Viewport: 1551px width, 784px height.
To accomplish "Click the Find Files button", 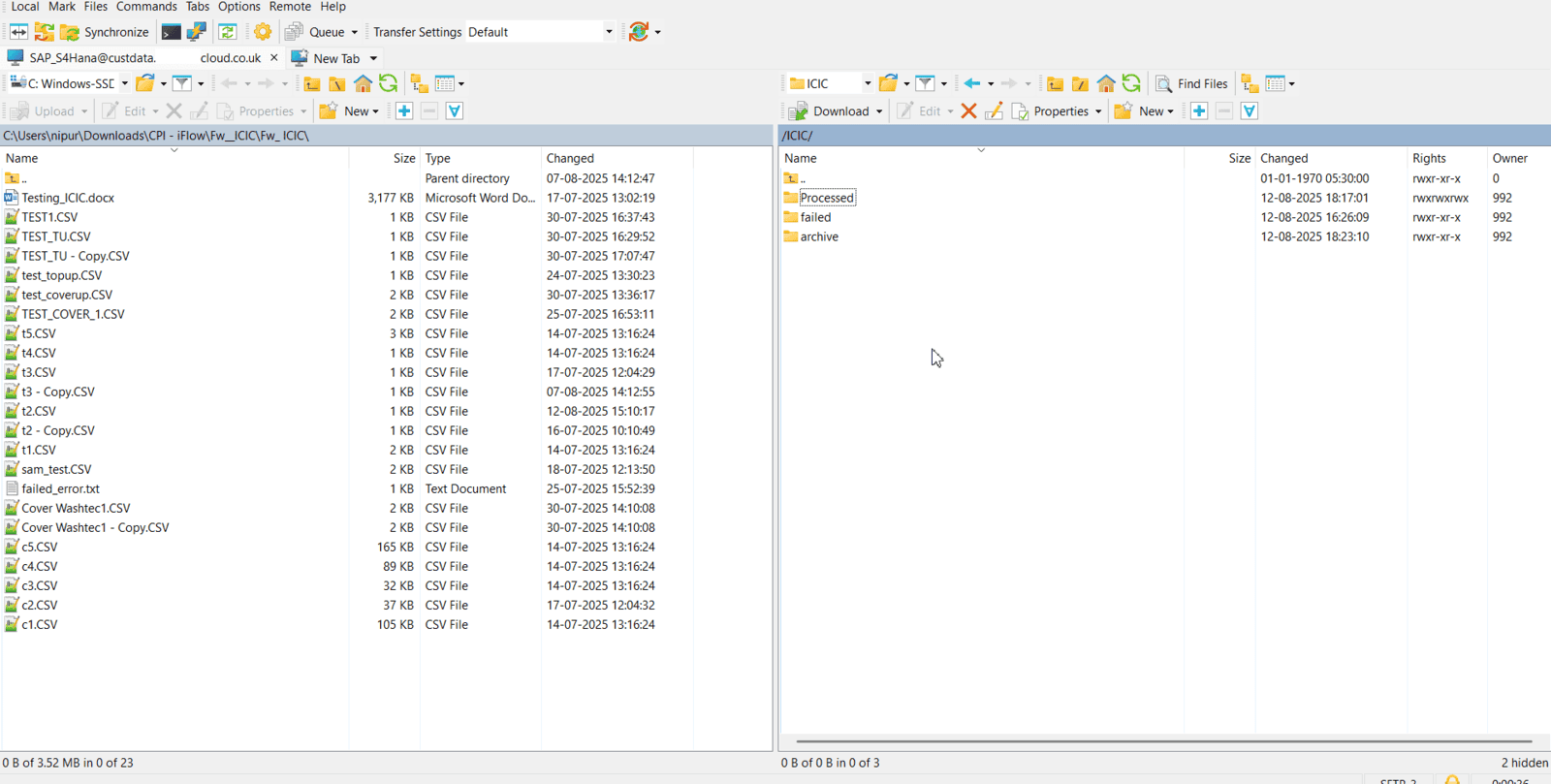I will click(x=1191, y=84).
